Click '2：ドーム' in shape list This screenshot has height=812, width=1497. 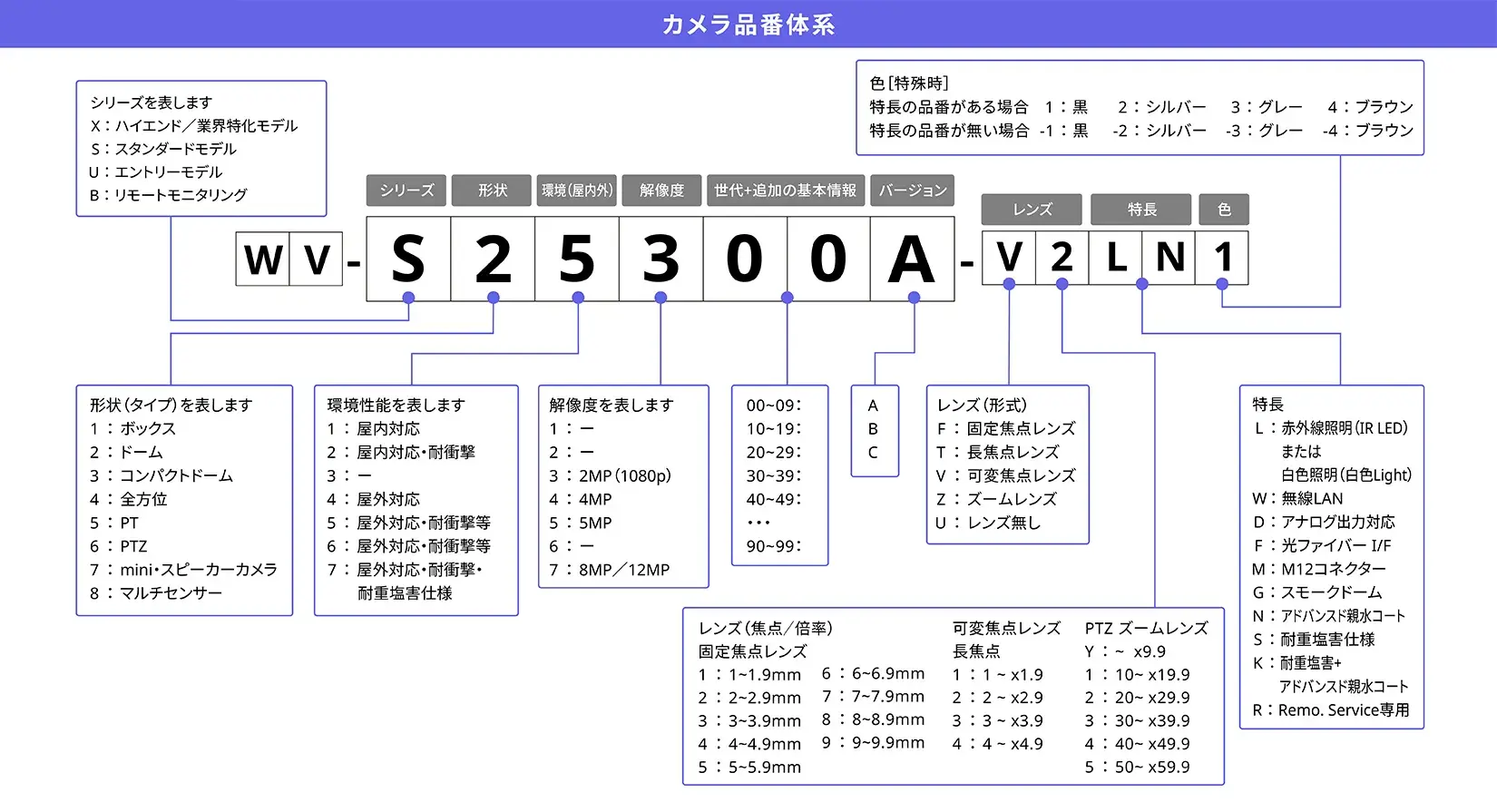[126, 452]
